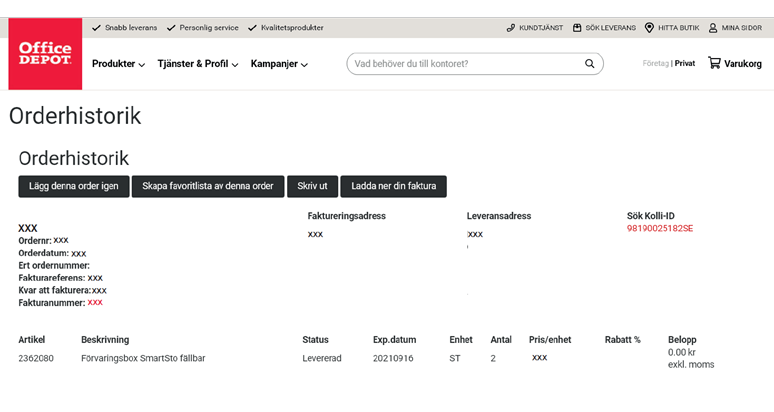Click 'Ladda ner din faktura' button
This screenshot has height=412, width=774.
click(393, 186)
